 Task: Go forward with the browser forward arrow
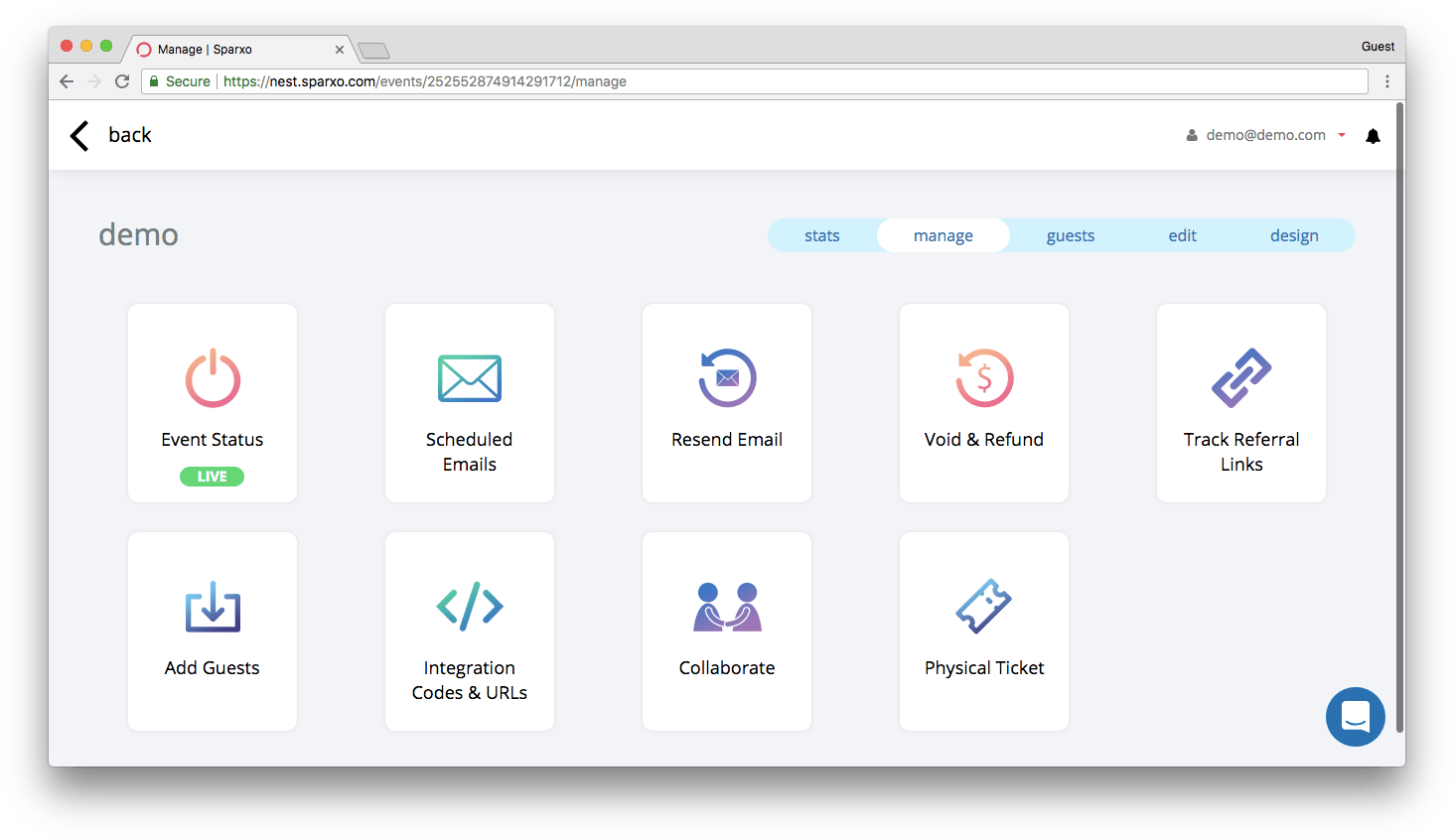tap(94, 81)
